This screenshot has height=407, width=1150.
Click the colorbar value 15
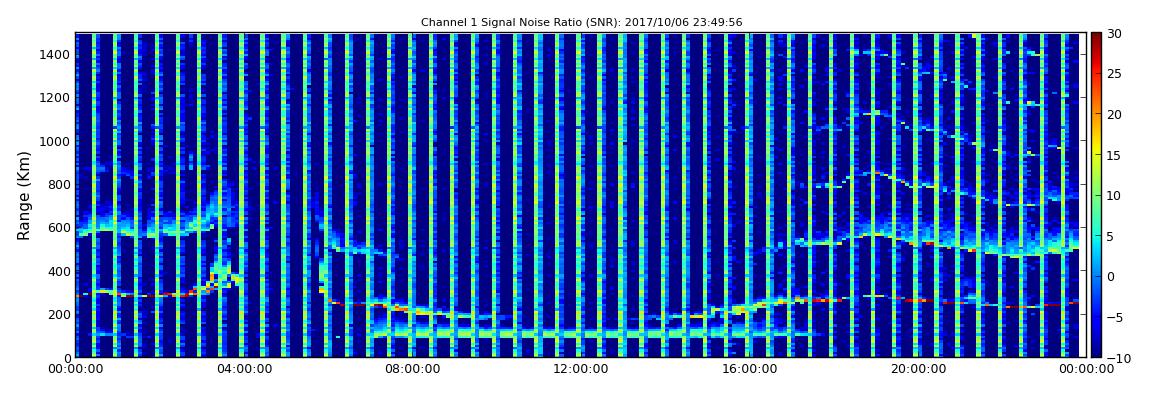click(x=1116, y=155)
